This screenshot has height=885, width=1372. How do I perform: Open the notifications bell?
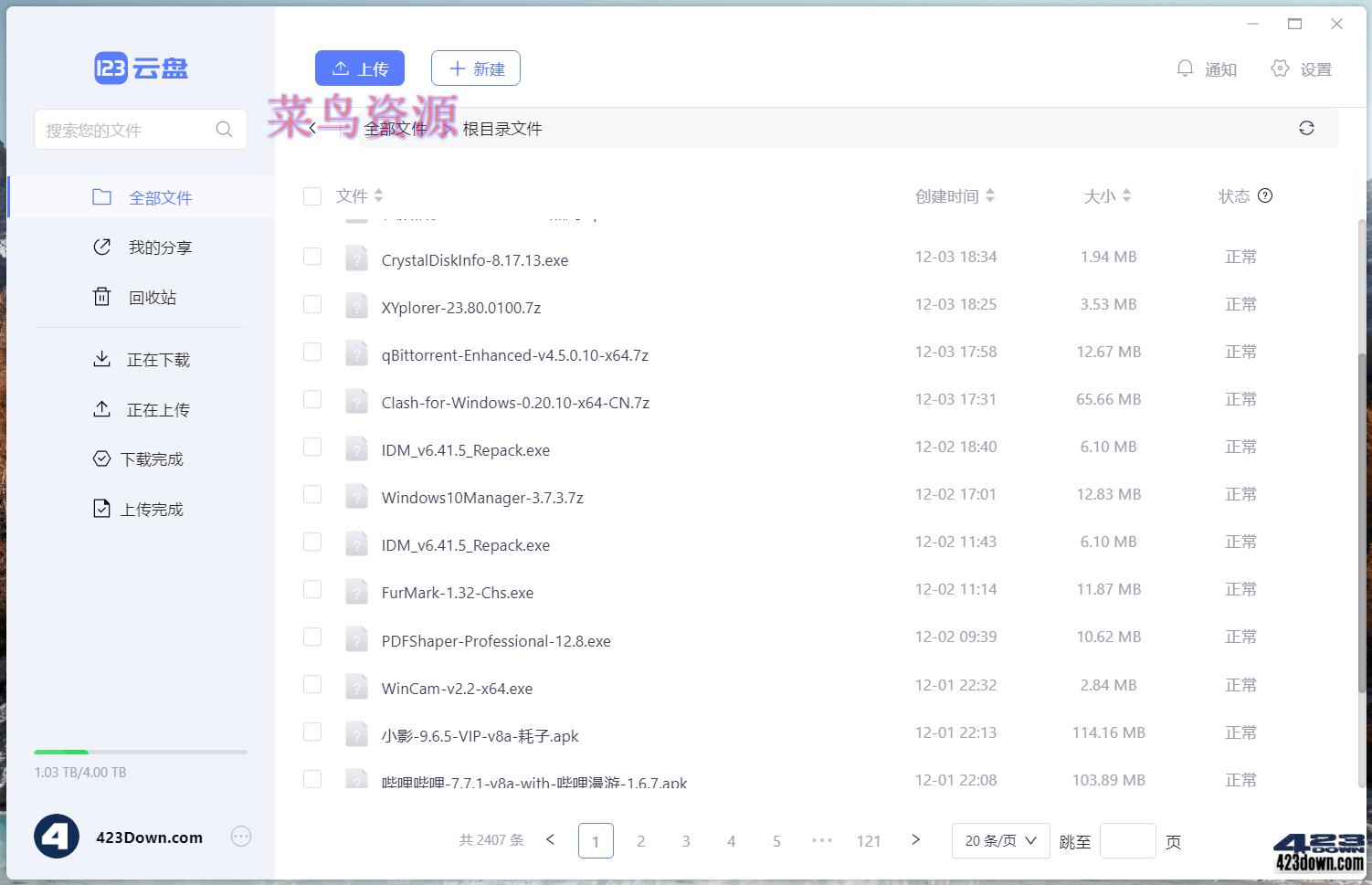pos(1186,68)
